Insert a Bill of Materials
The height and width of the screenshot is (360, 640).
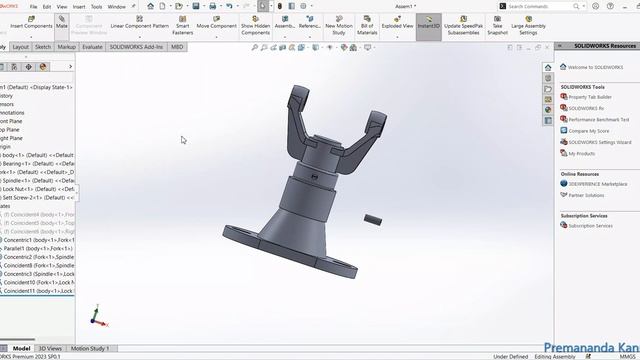(x=367, y=25)
